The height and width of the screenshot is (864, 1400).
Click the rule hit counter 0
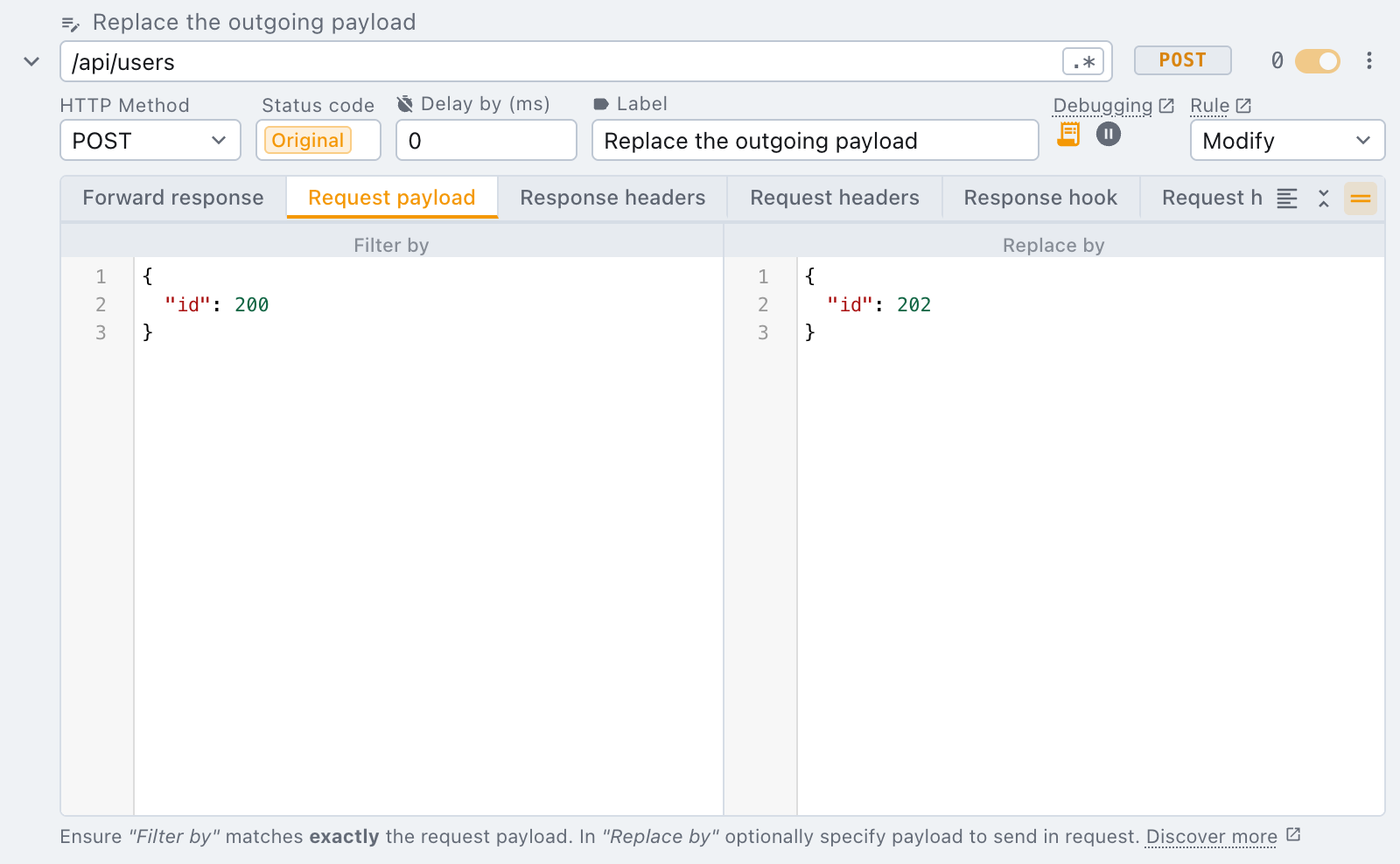[1277, 60]
